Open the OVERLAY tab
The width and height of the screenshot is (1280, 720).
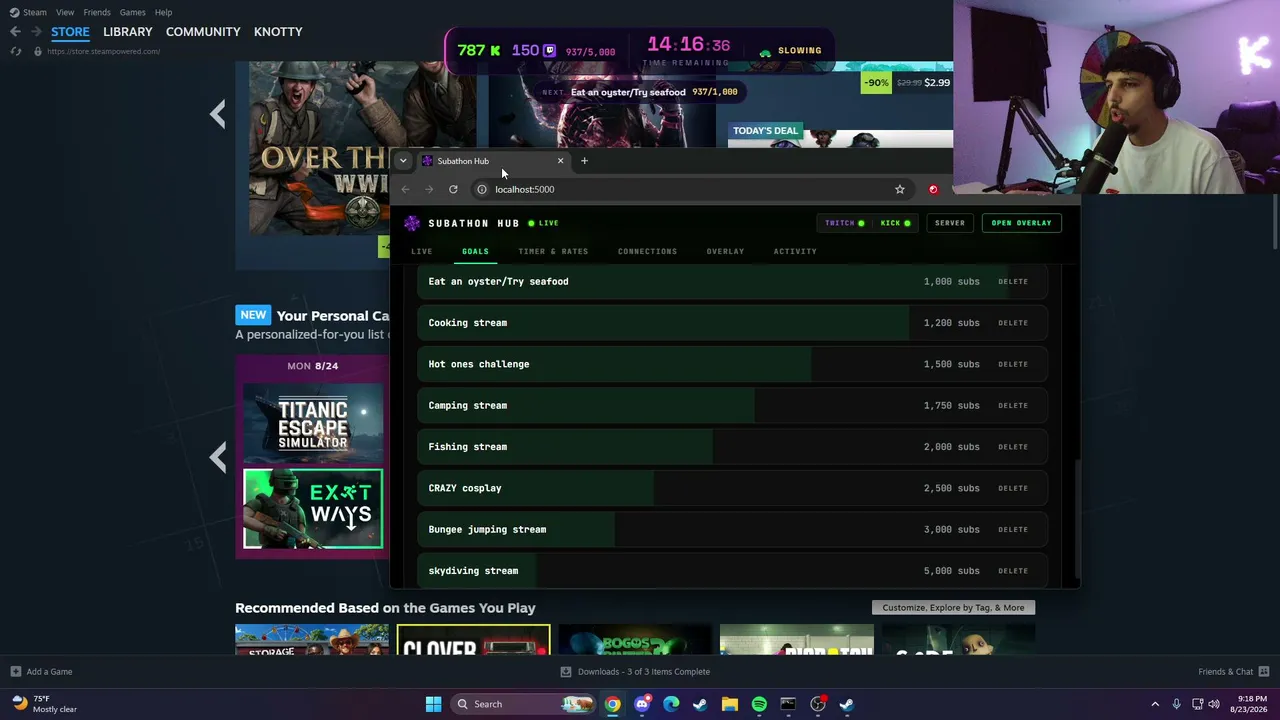pyautogui.click(x=725, y=251)
